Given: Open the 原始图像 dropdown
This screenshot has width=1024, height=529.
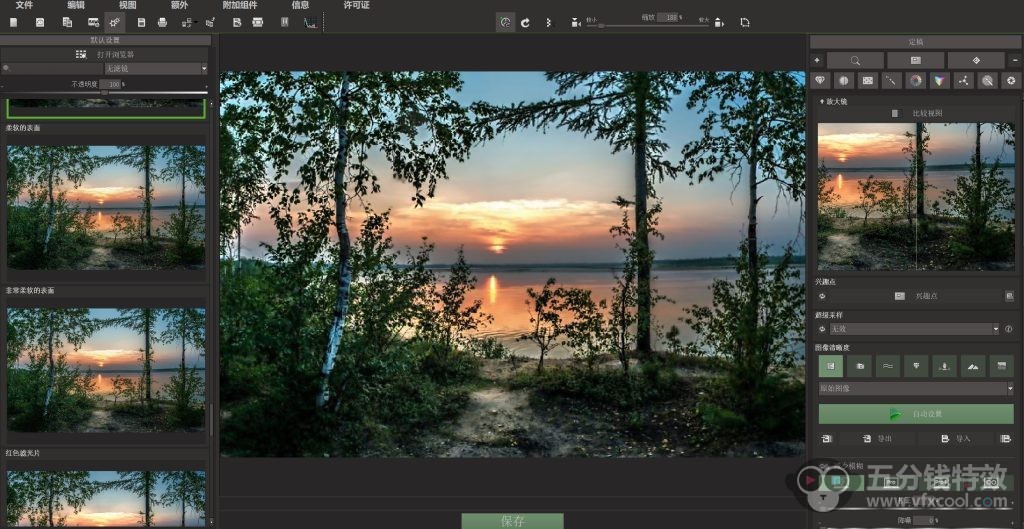Looking at the screenshot, I should tap(916, 389).
